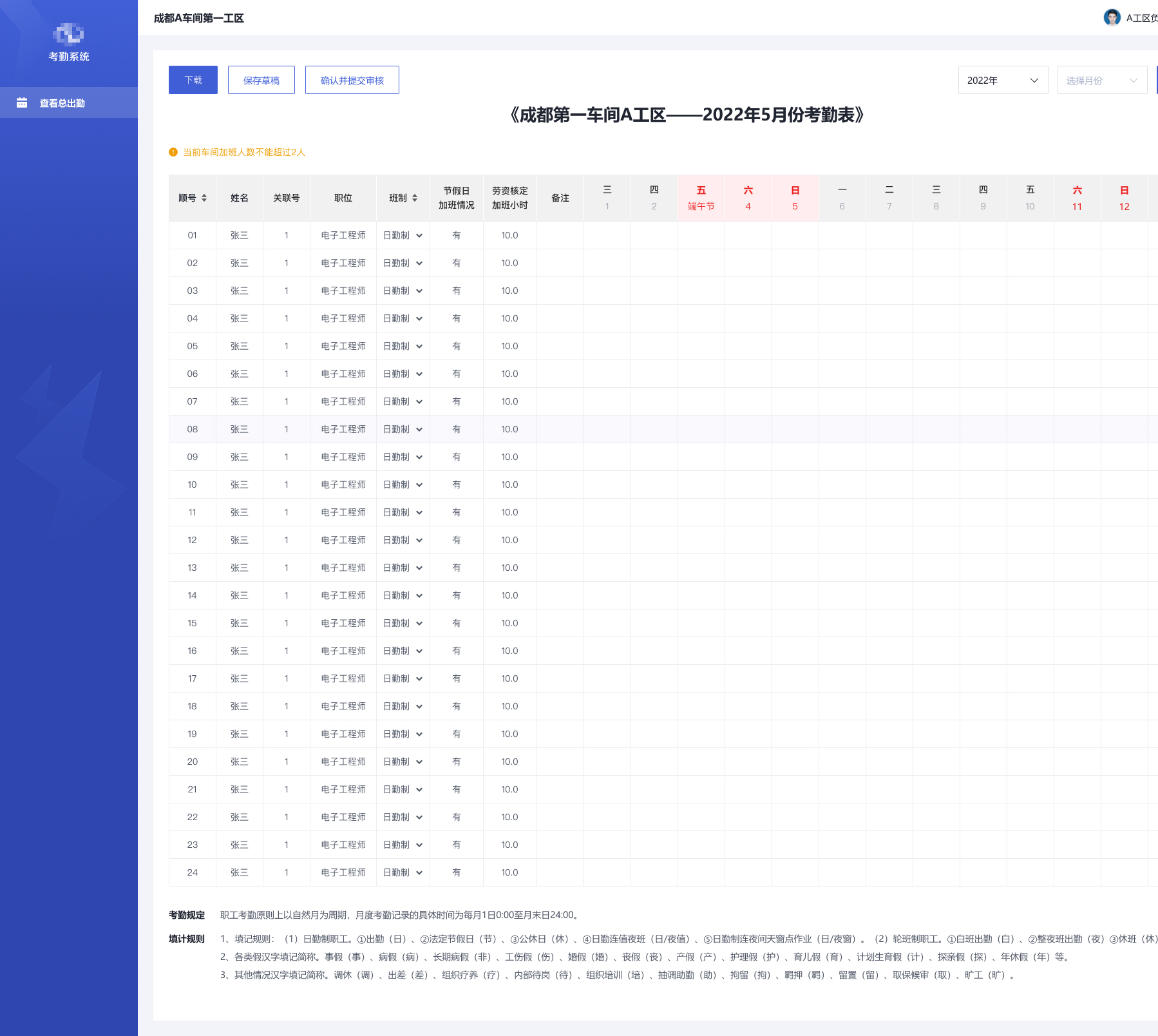This screenshot has width=1158, height=1036.
Task: Click the 端午节 attendance cell in row 07
Action: (701, 401)
